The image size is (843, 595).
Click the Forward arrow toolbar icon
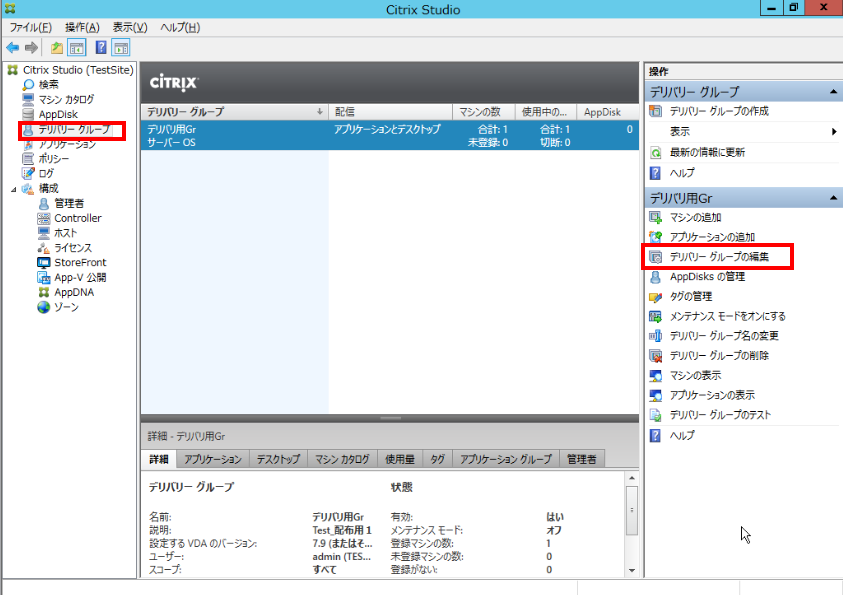(32, 48)
